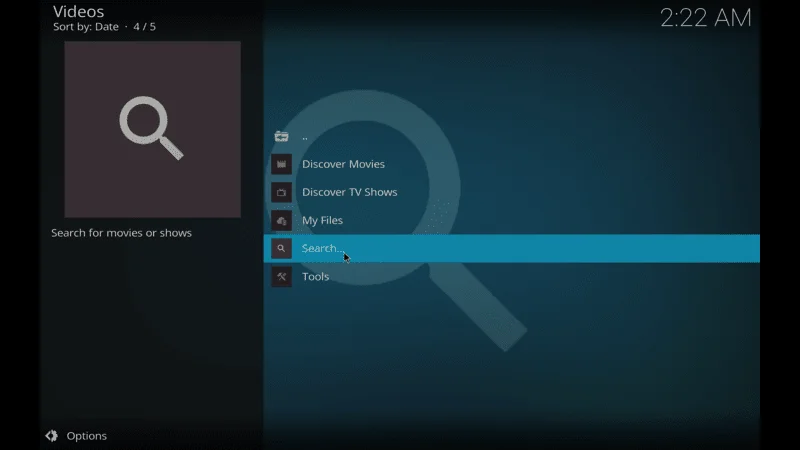800x450 pixels.
Task: Click the Videos heading
Action: (x=79, y=11)
